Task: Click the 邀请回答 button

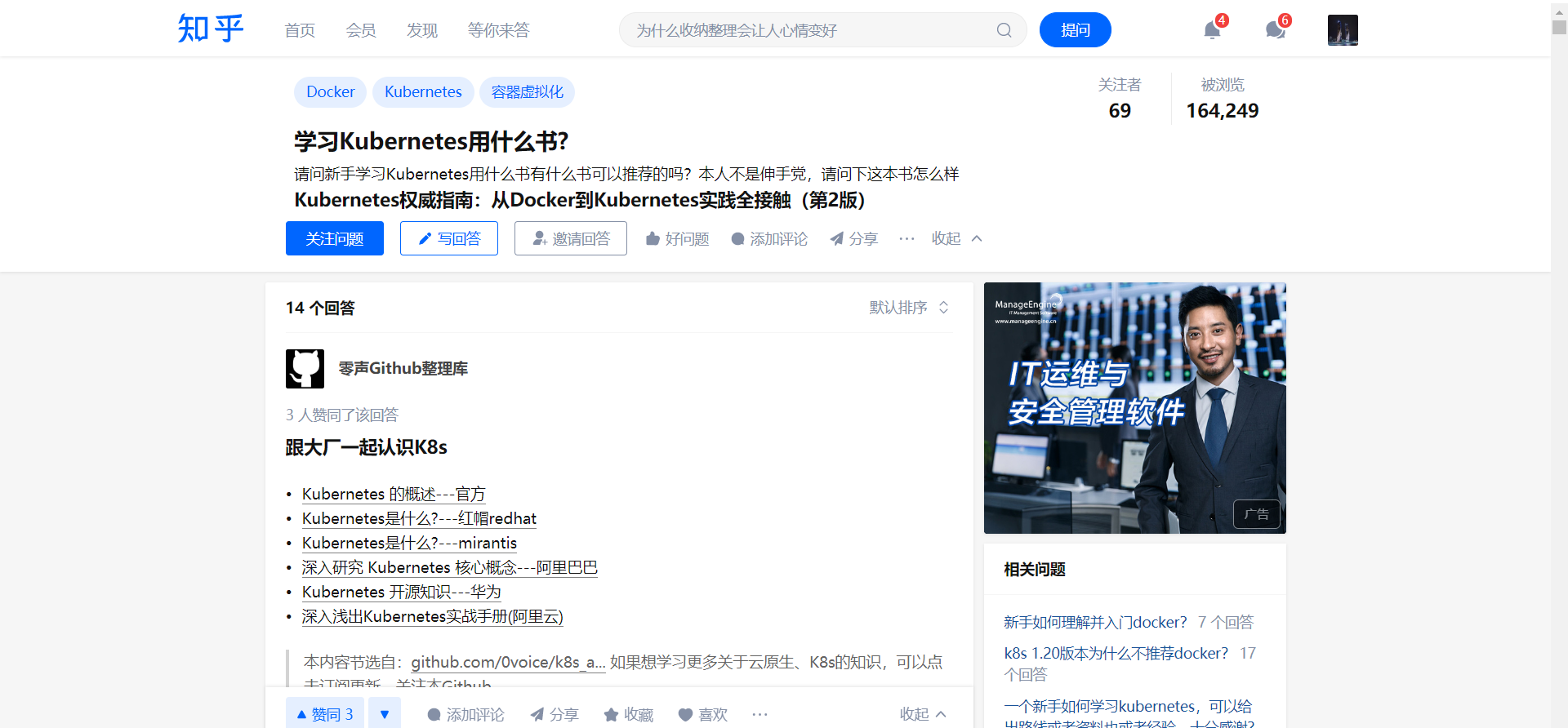Action: pyautogui.click(x=571, y=238)
